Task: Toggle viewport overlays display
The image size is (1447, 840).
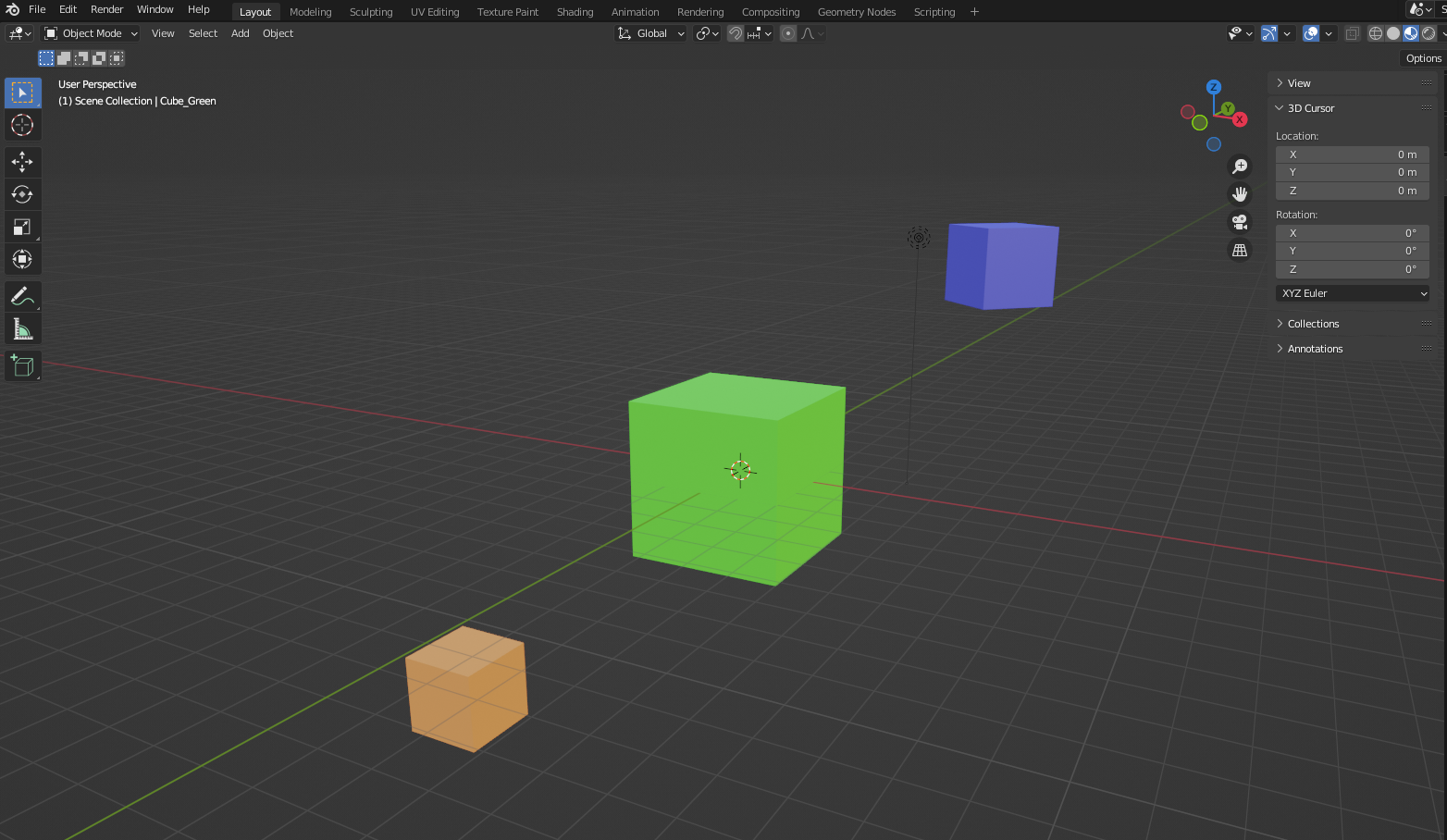Action: click(x=1311, y=33)
